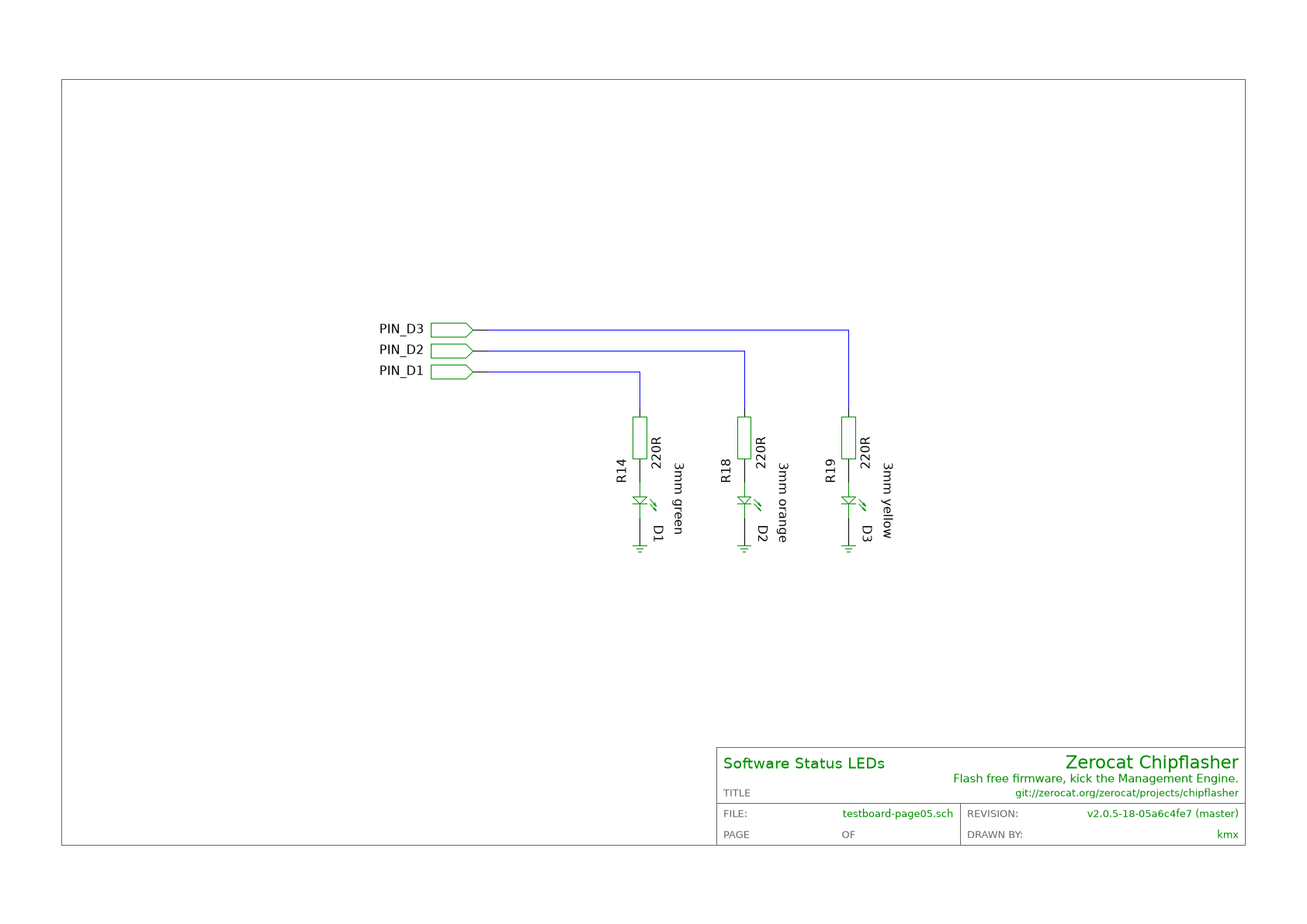Click the '3mm green' LED description

pyautogui.click(x=678, y=499)
